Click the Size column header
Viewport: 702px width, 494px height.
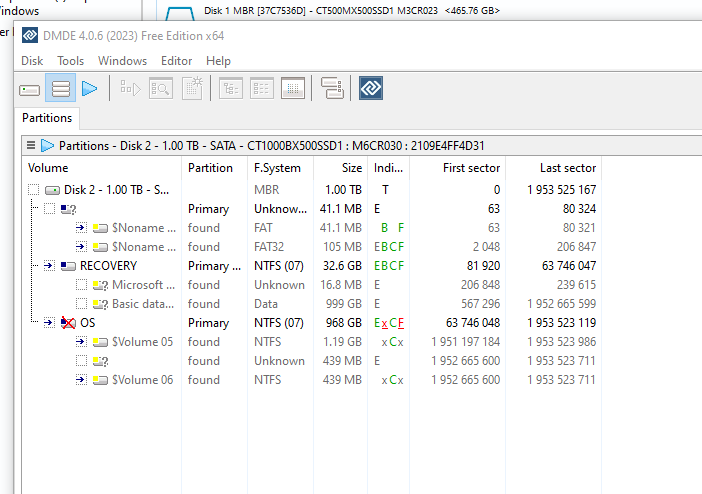(x=340, y=168)
